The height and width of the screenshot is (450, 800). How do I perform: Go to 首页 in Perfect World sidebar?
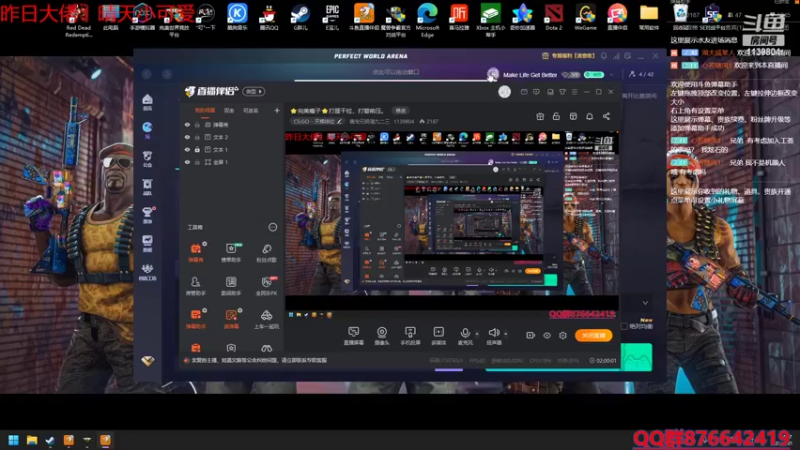pyautogui.click(x=147, y=102)
